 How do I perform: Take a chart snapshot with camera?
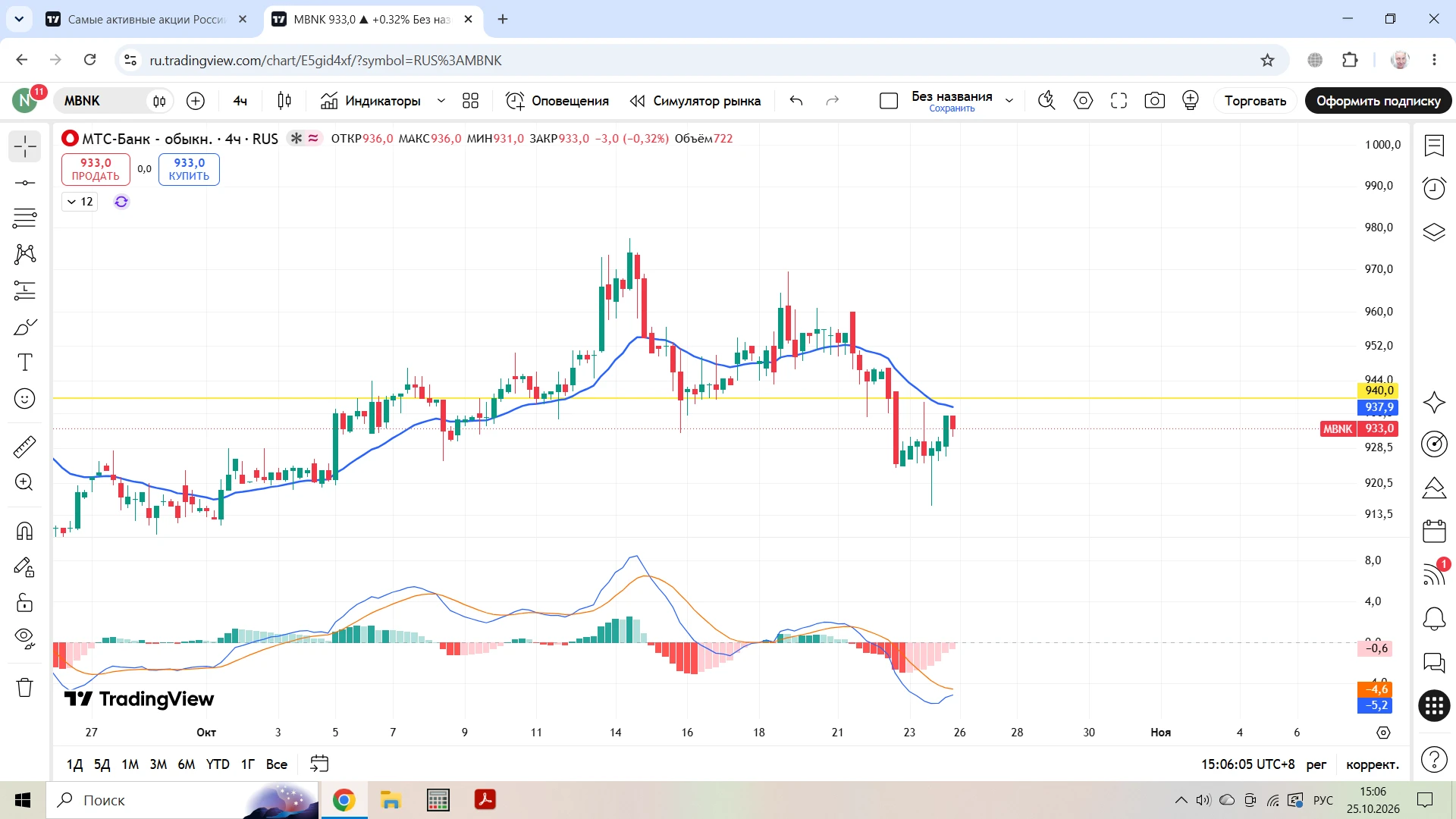click(x=1155, y=101)
